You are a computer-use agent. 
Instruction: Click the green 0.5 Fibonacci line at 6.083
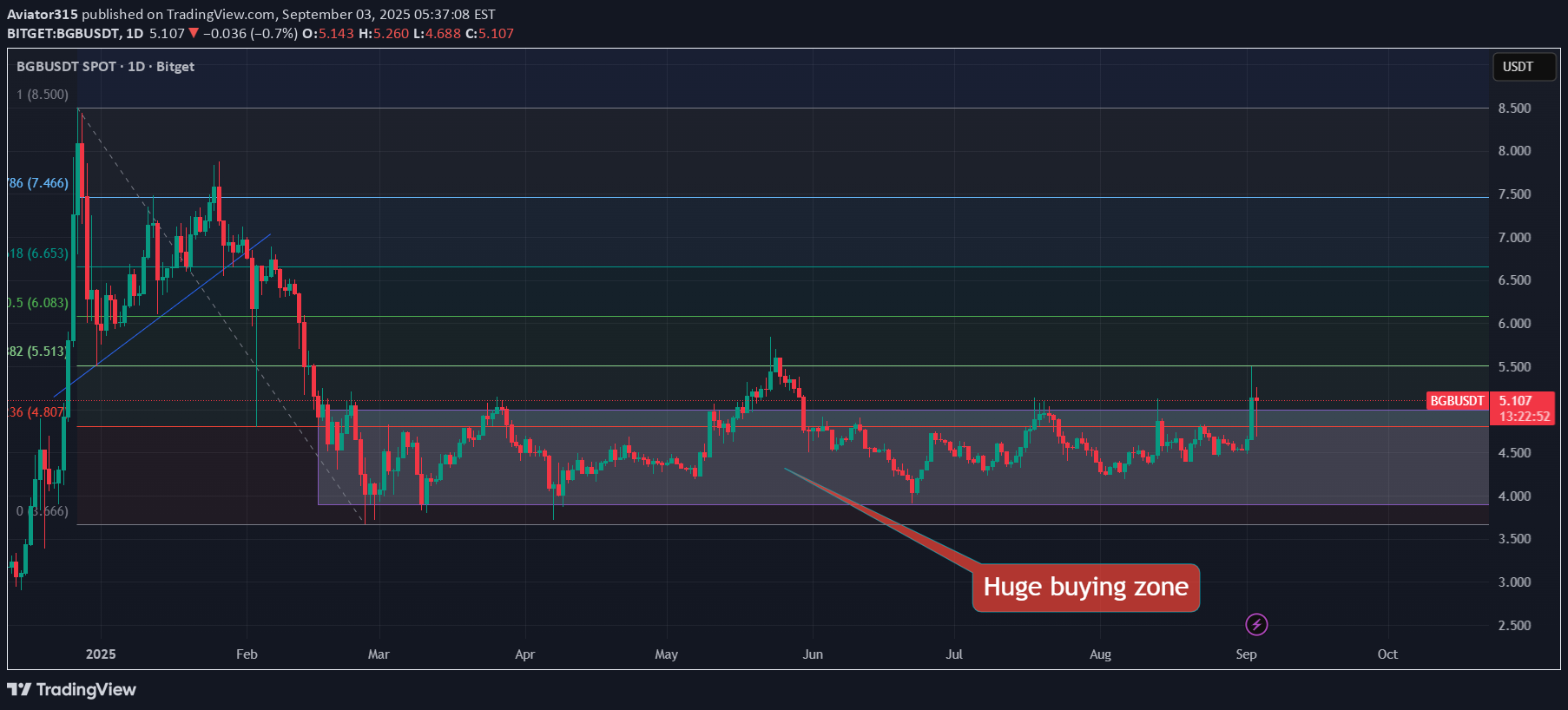point(781,317)
